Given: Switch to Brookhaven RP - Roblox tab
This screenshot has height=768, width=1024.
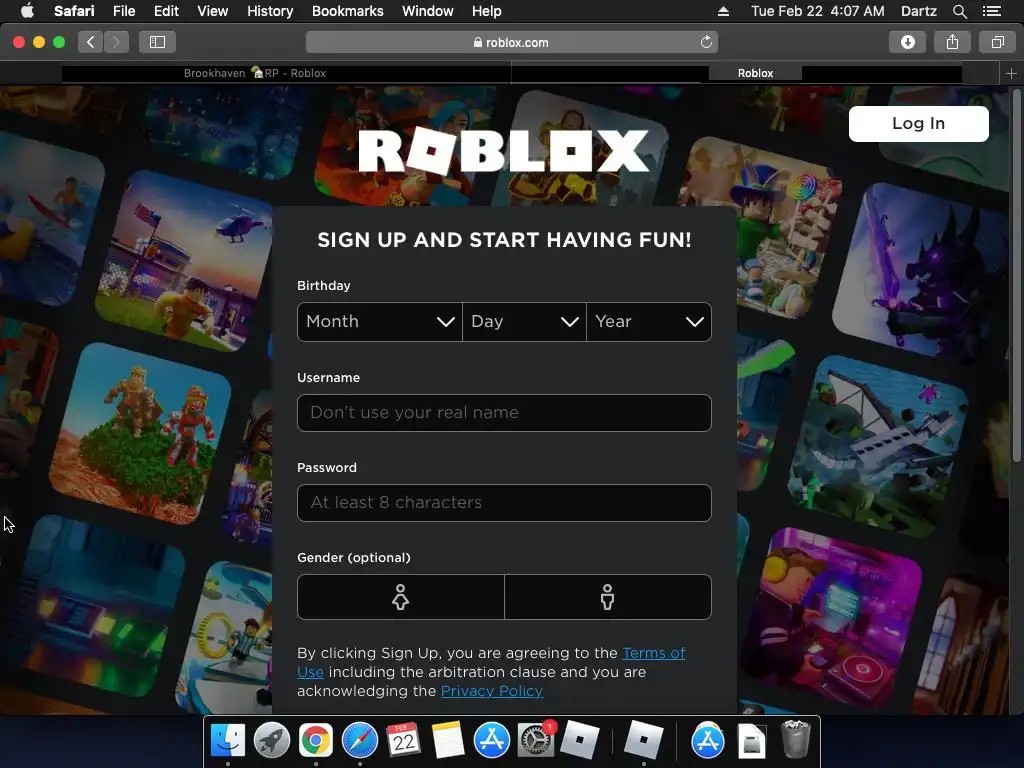Looking at the screenshot, I should point(255,73).
